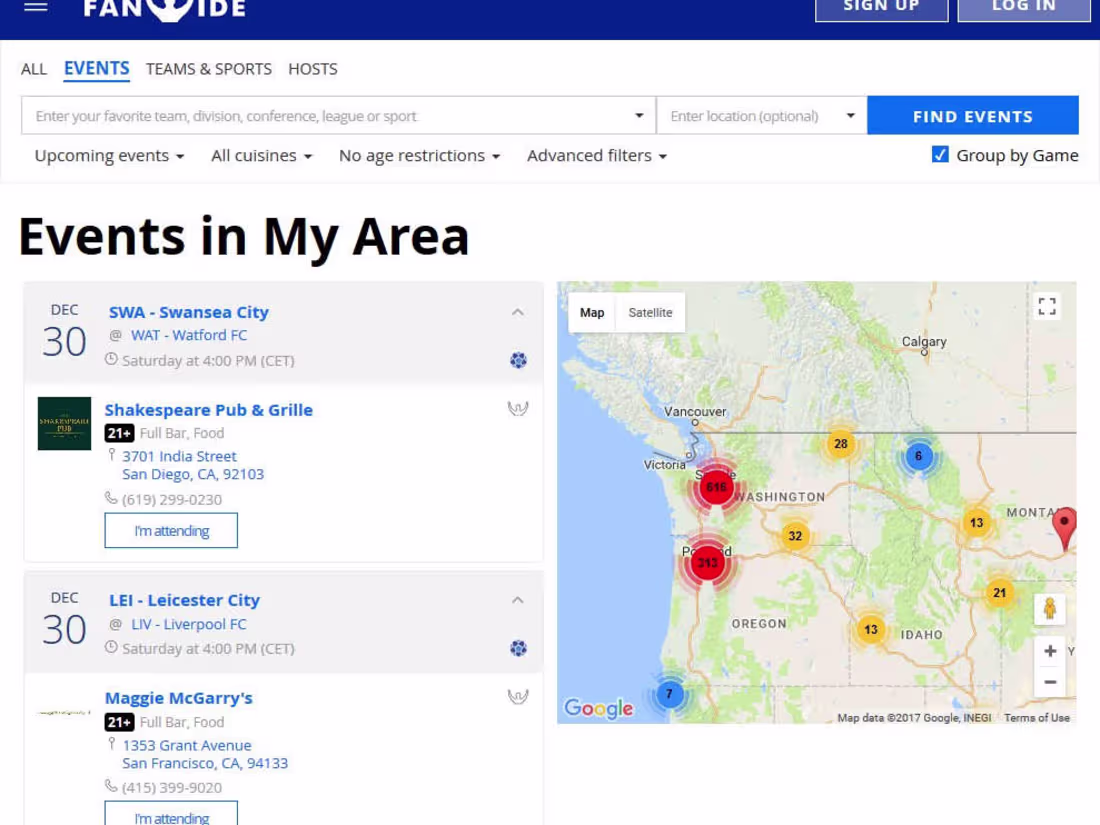Image resolution: width=1100 pixels, height=825 pixels.
Task: Collapse the Swansea City event group
Action: coord(518,312)
